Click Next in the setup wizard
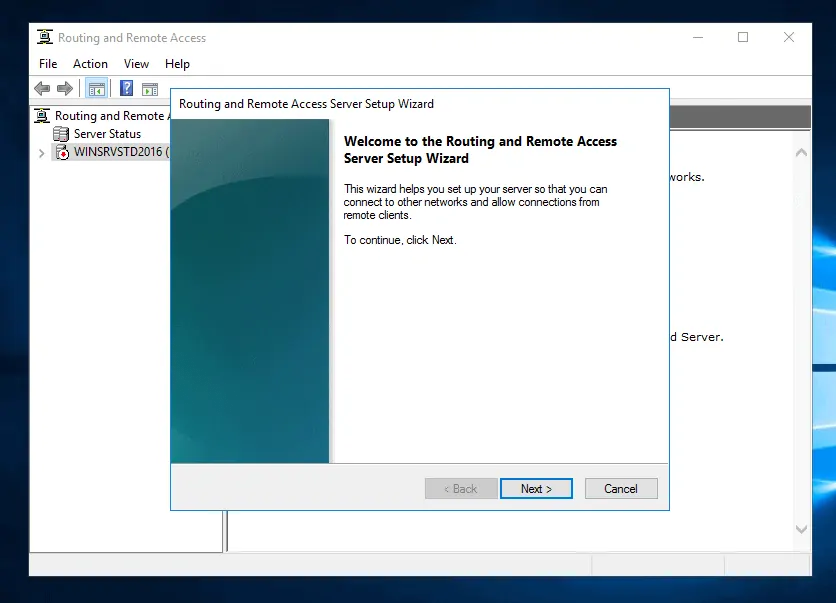 (536, 489)
